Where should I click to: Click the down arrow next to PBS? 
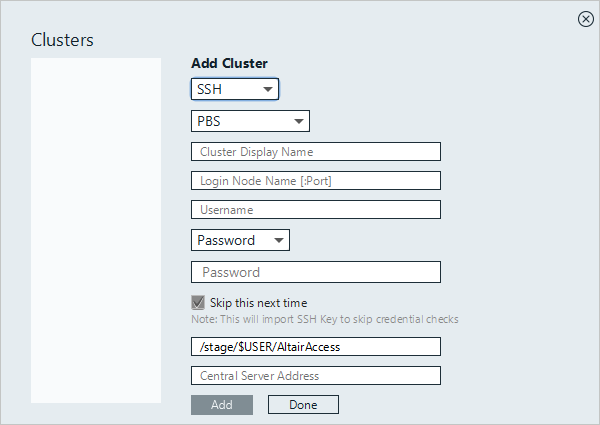(298, 122)
